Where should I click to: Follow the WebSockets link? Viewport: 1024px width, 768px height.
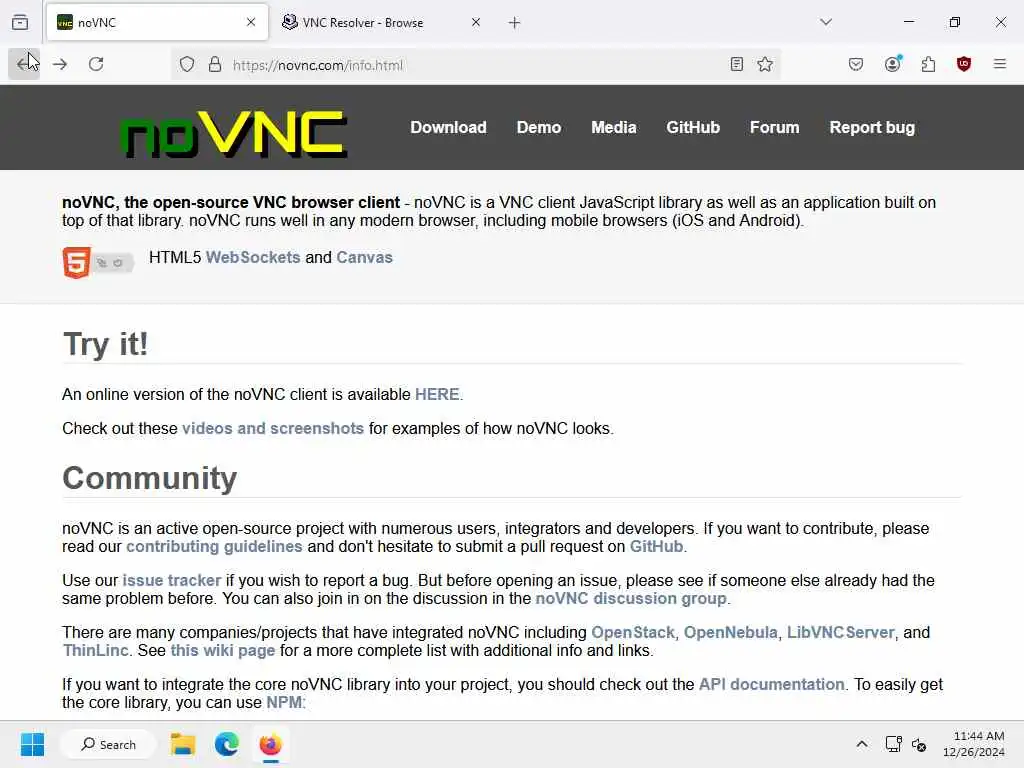coord(253,257)
